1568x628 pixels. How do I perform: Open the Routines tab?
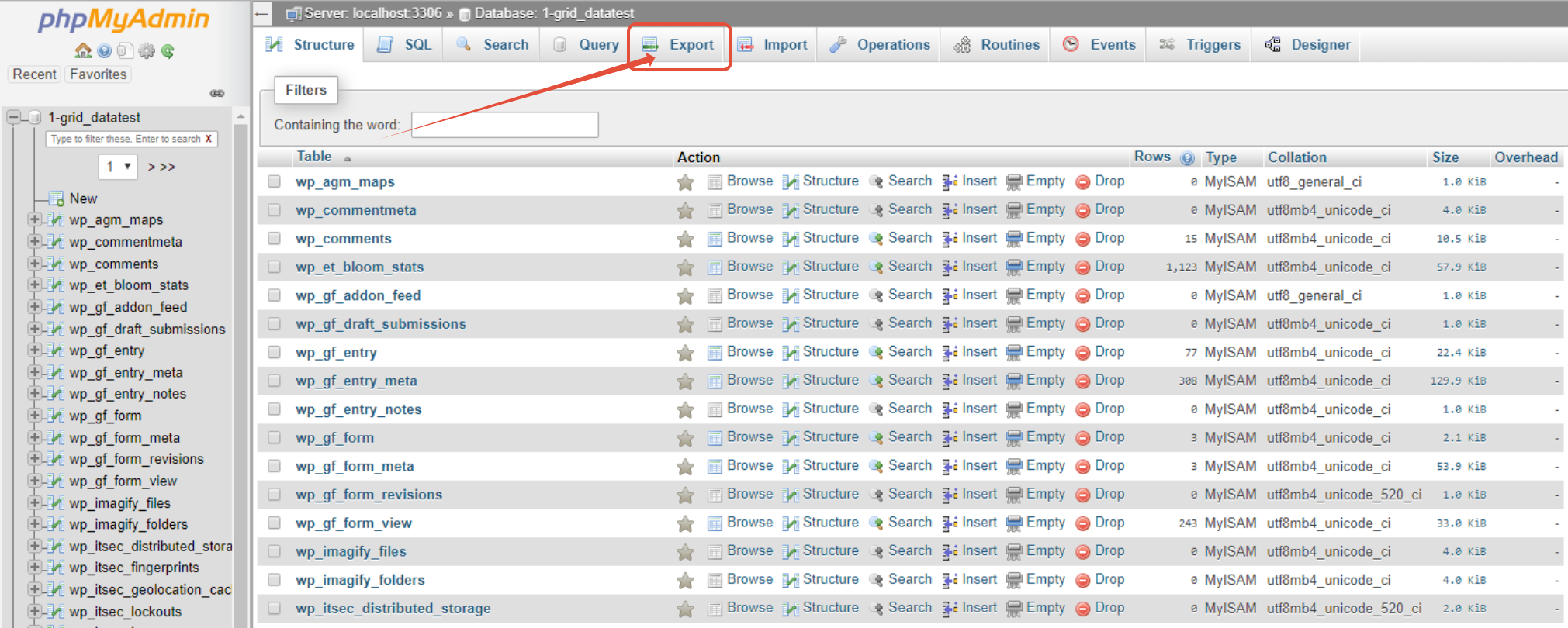tap(997, 45)
